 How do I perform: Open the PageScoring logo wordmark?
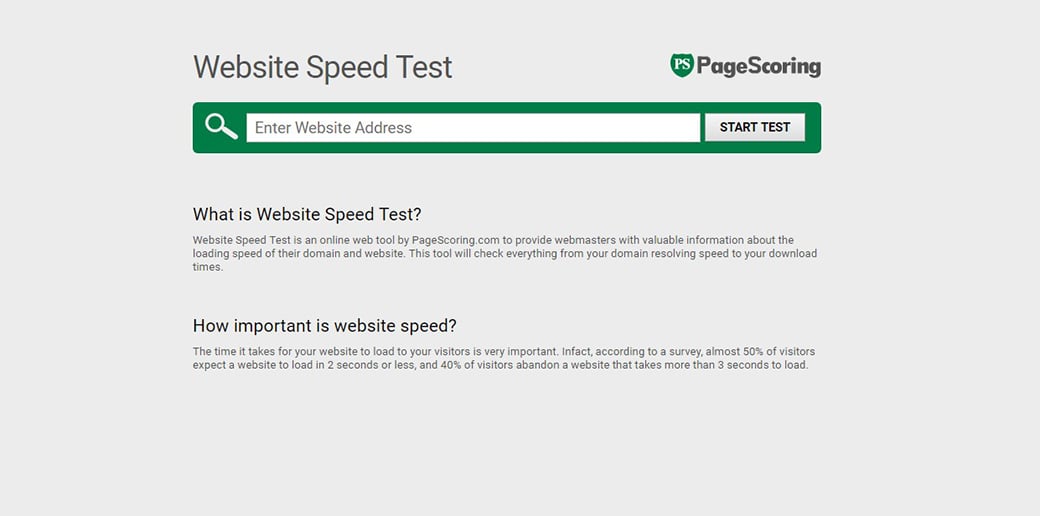[x=758, y=67]
